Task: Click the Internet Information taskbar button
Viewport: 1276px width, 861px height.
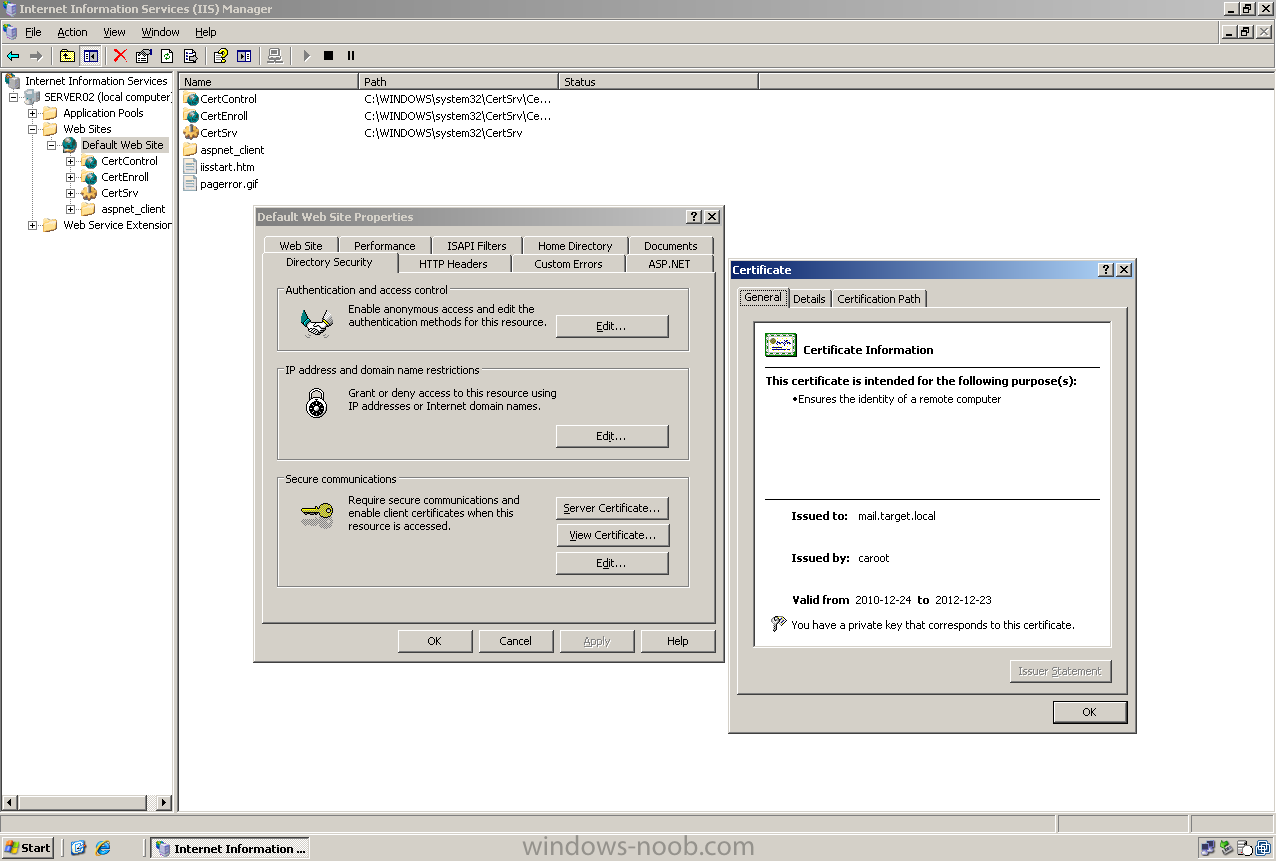Action: pos(231,848)
